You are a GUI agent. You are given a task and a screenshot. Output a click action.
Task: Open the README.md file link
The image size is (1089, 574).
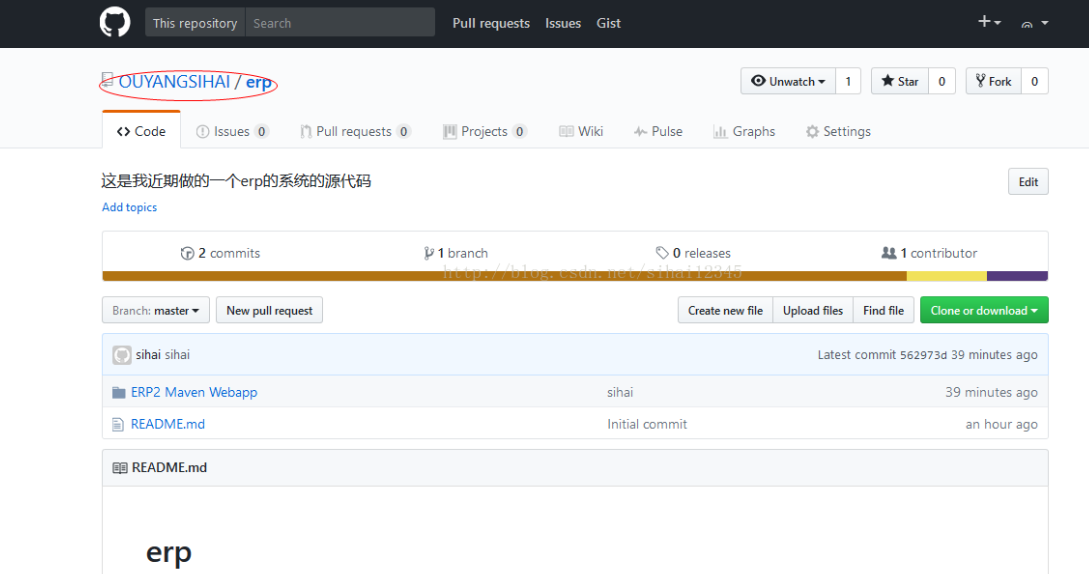click(x=167, y=424)
